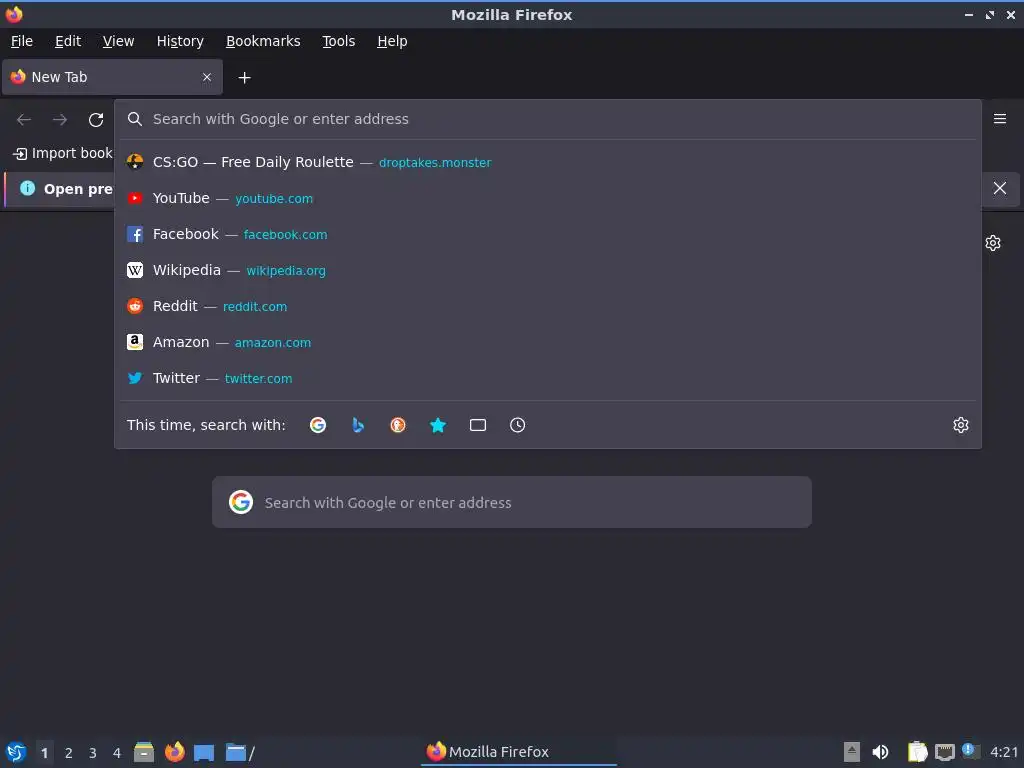Click the Firefox logo in title bar

click(x=14, y=14)
